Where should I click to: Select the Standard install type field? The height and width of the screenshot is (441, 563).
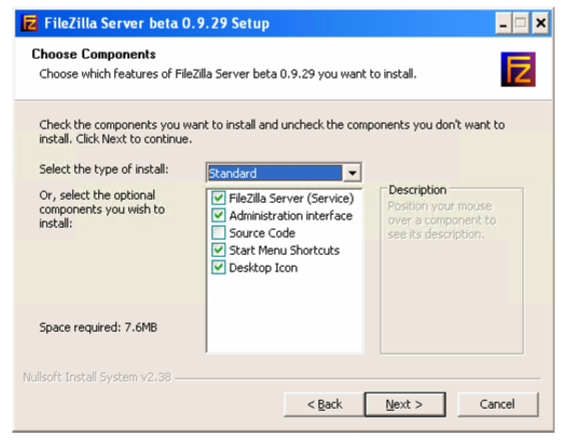tap(275, 173)
